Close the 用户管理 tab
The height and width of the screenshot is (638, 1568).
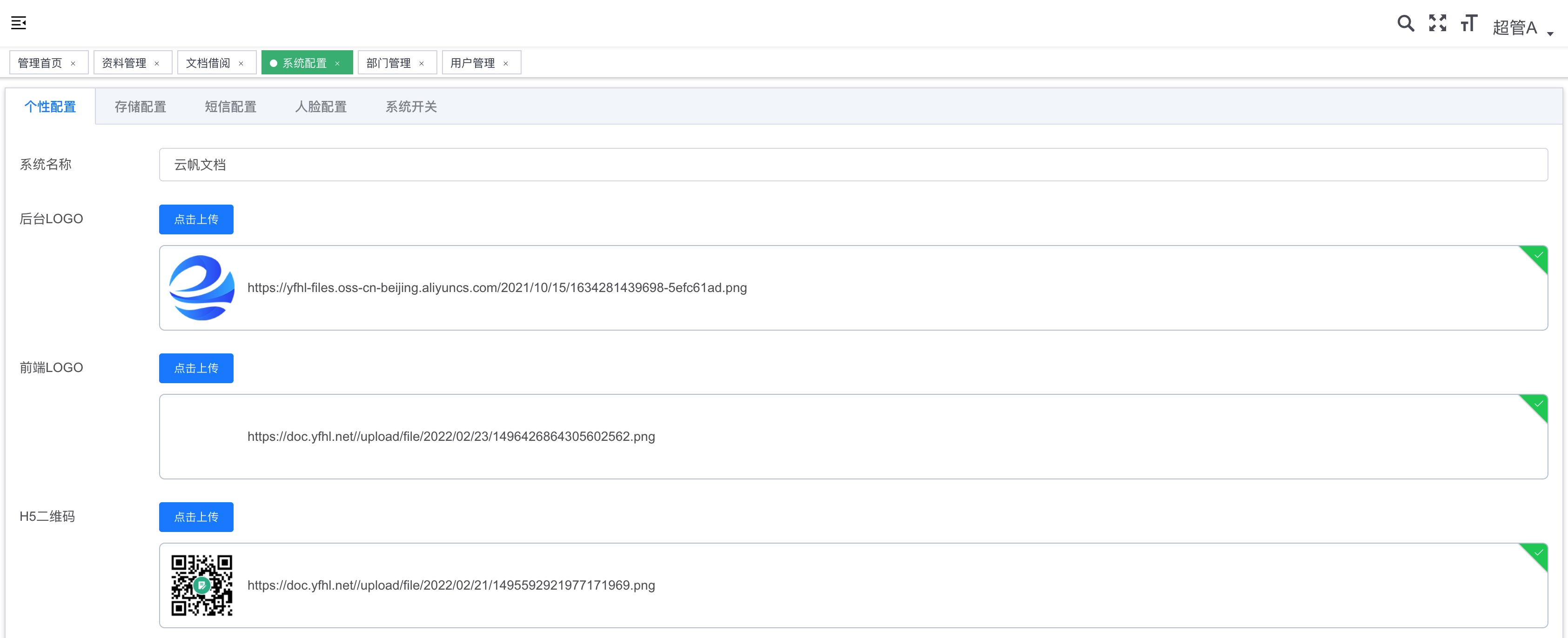506,63
